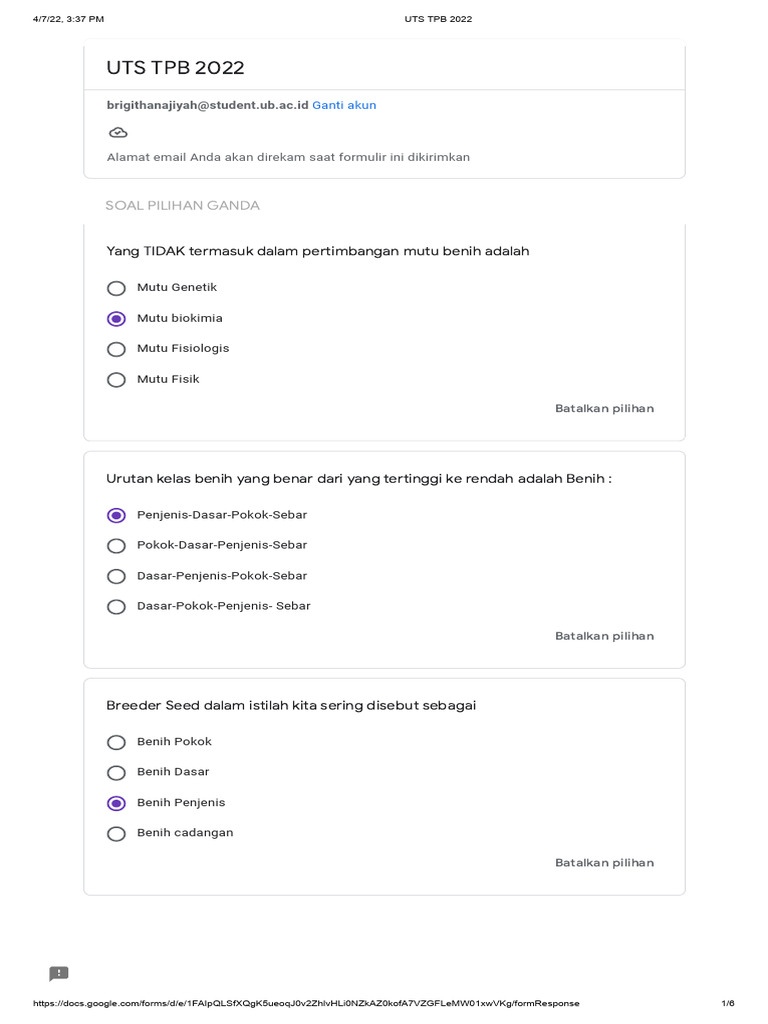
Task: Choose the Mutu Fisiologis answer
Action: point(117,349)
